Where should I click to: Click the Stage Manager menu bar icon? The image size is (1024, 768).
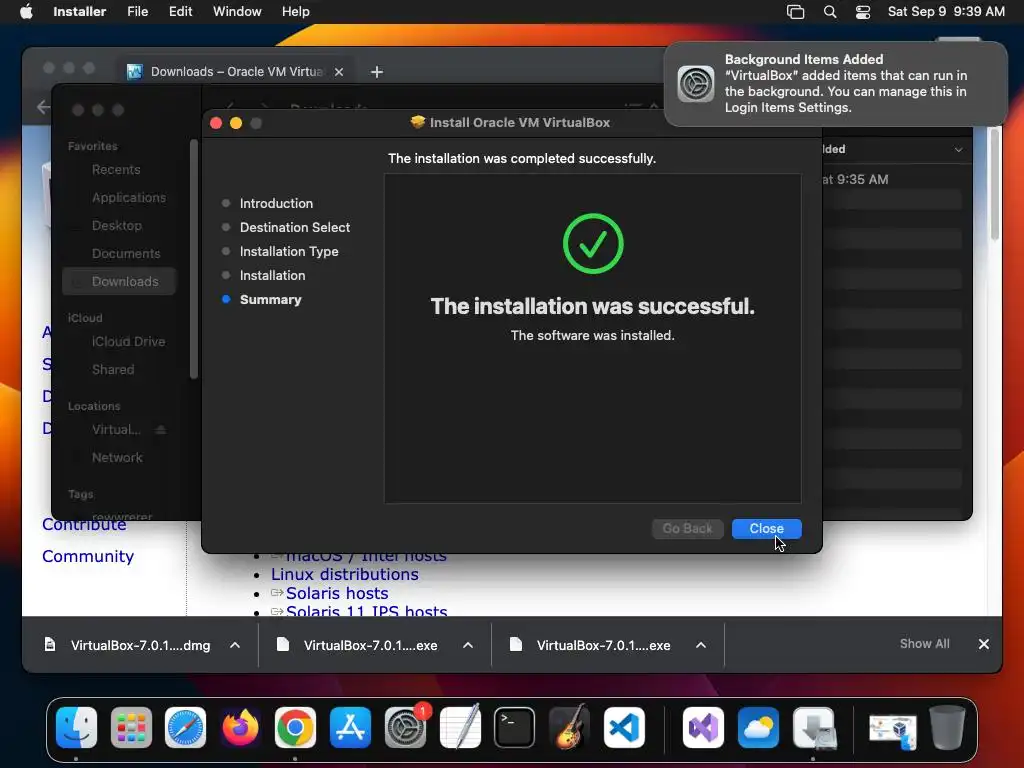coord(795,12)
